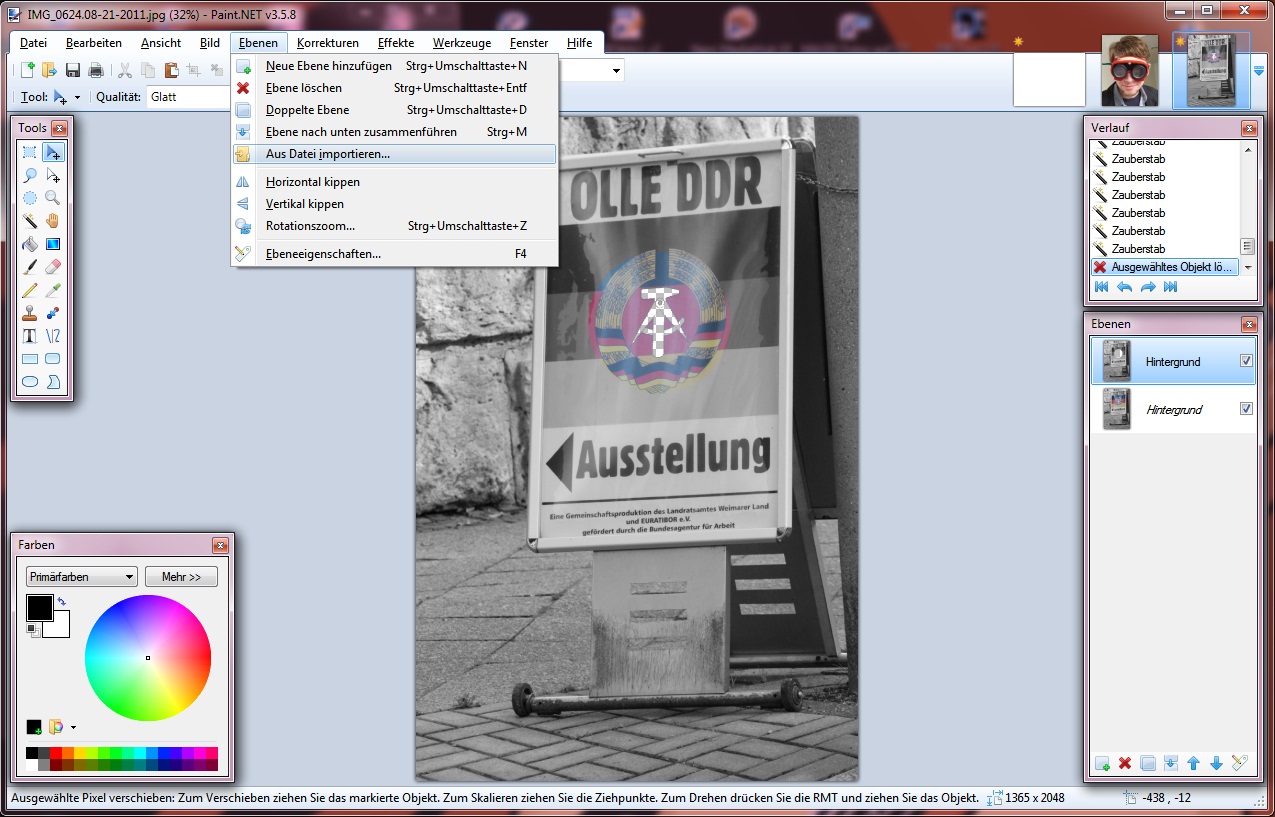
Task: Select the Pan hand tool
Action: 54,221
